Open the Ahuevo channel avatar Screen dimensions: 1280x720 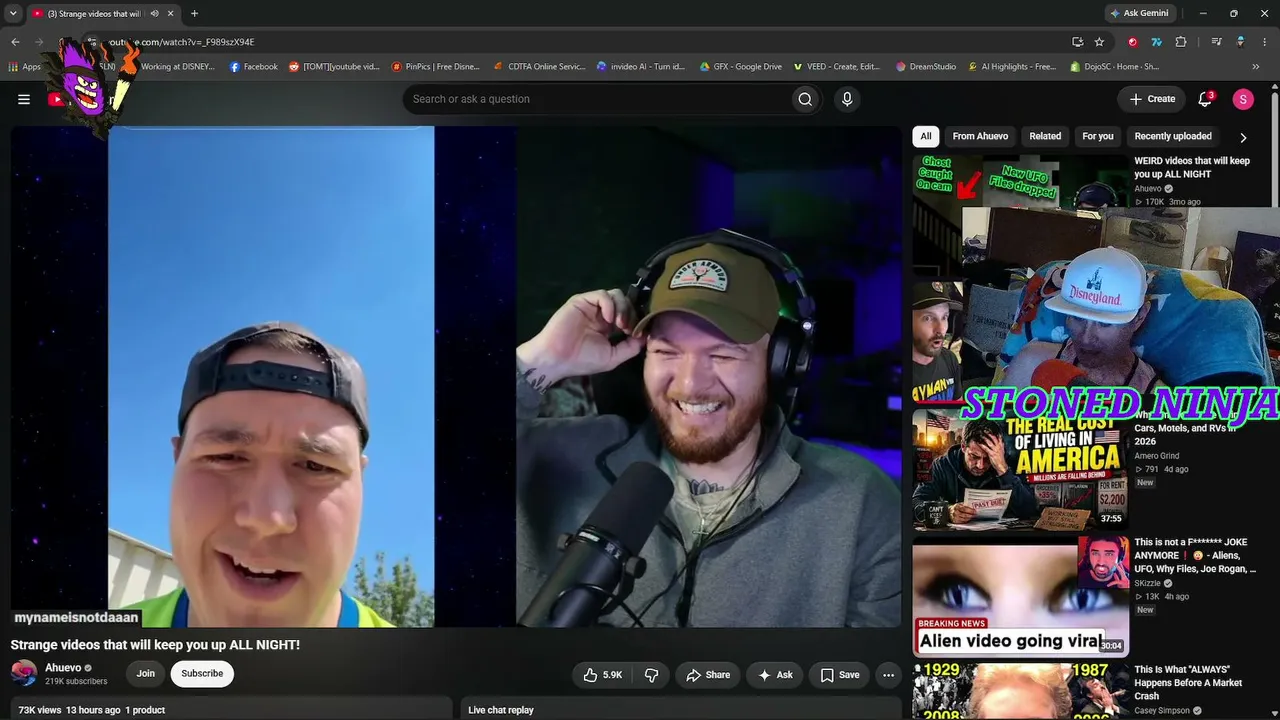(x=24, y=674)
